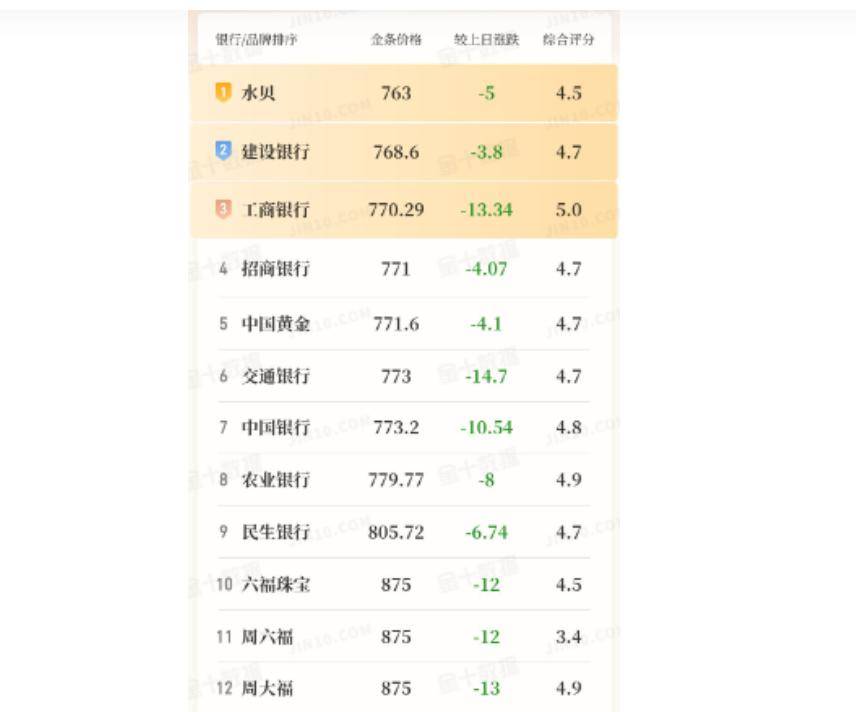Click the 5.0 rating for 工商银行

568,210
